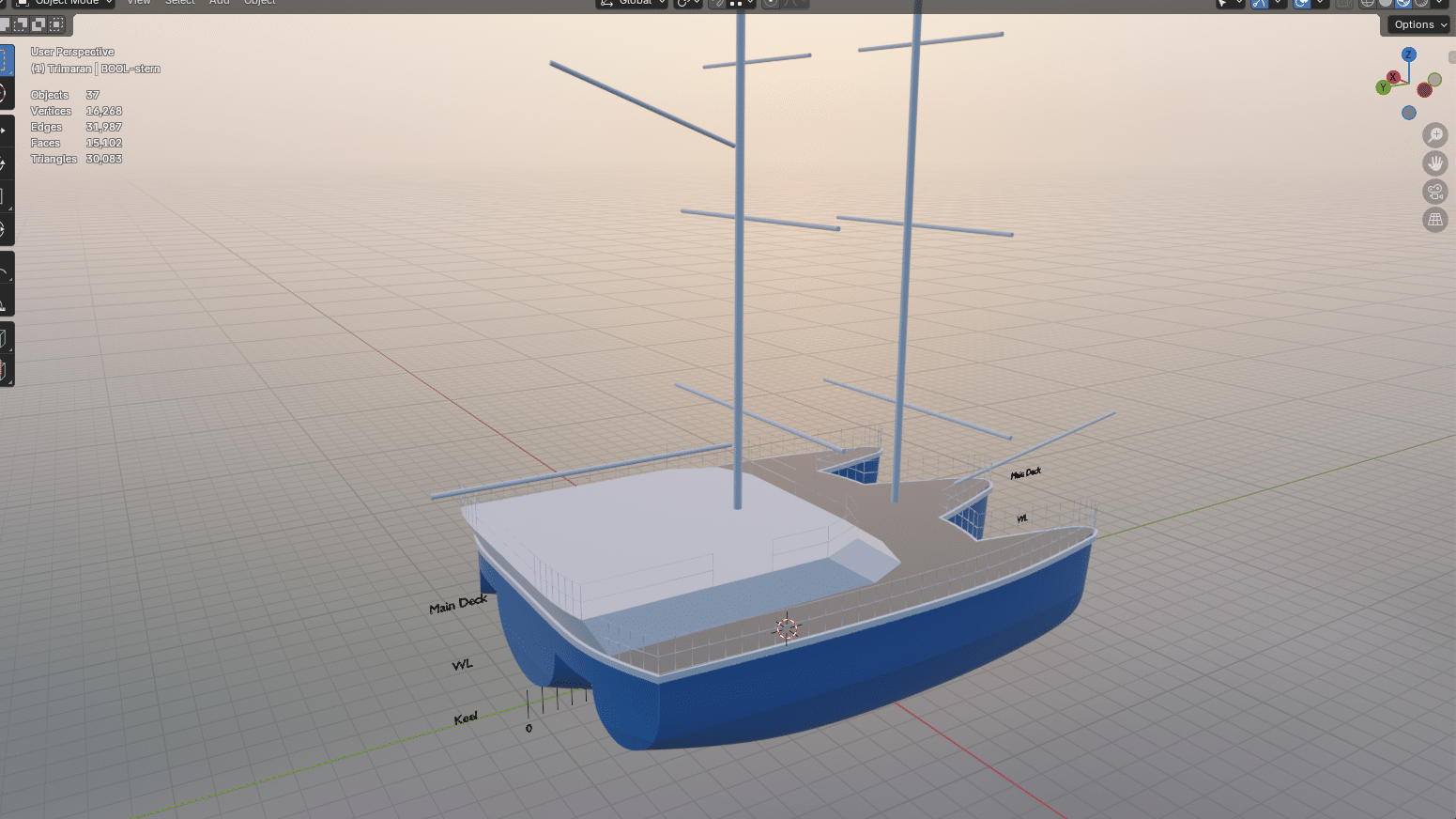Screen dimensions: 1456x819
Task: Click the blue Z axis gizmo ball
Action: coord(1408,54)
